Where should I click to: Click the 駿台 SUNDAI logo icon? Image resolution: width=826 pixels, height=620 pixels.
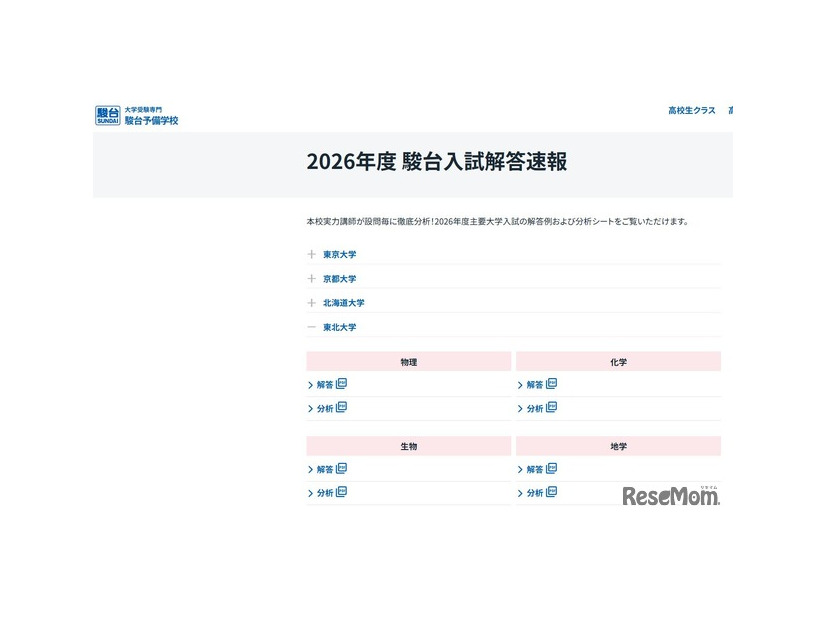(x=104, y=114)
